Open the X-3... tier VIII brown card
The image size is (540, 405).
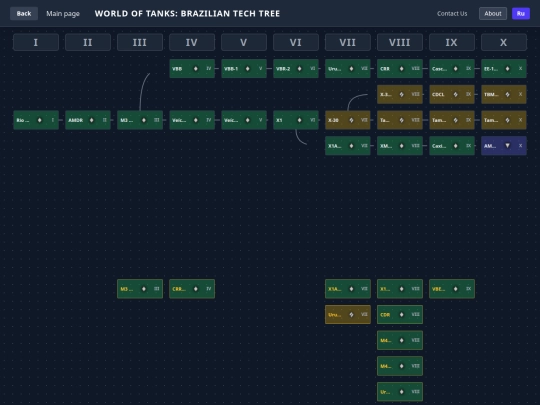[x=400, y=94]
